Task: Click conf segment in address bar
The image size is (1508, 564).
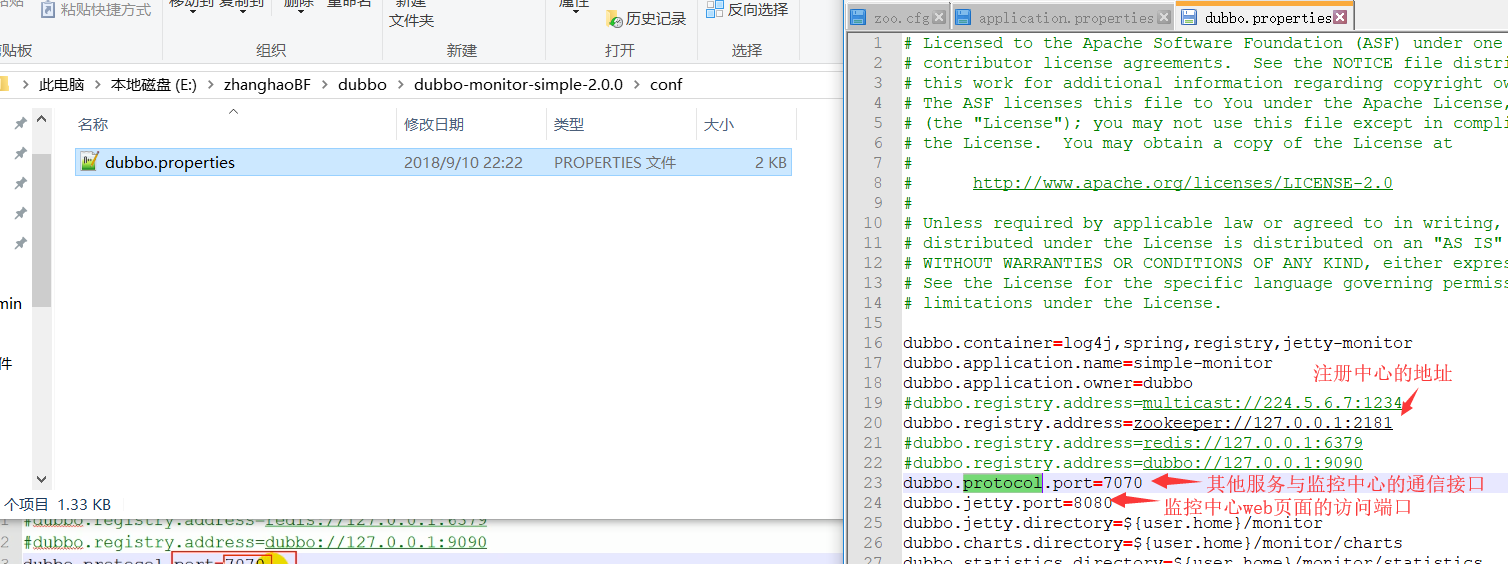Action: [666, 85]
